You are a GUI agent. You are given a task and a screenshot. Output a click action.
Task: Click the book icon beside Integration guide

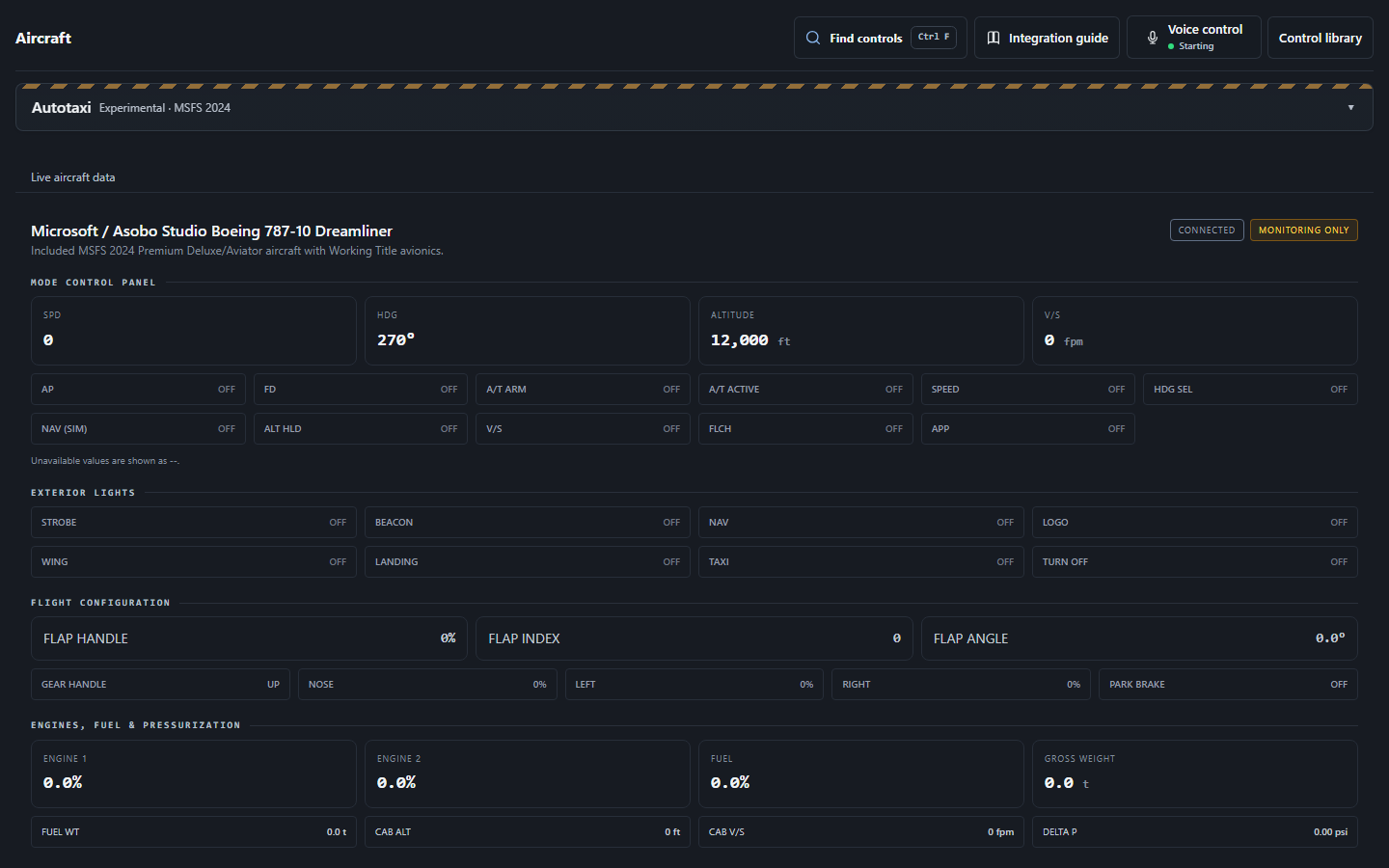point(994,38)
